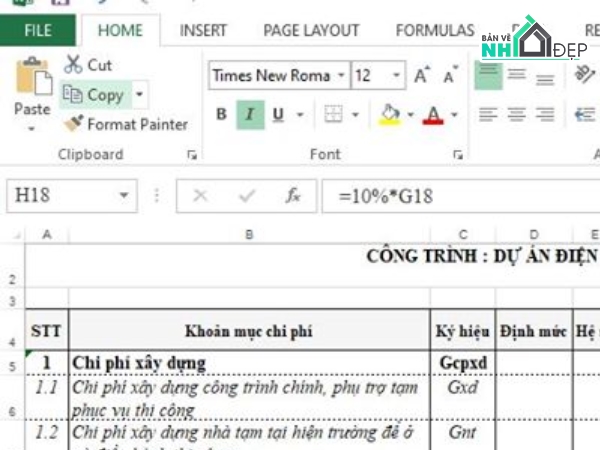
Task: Center text horizontally
Action: (x=517, y=114)
